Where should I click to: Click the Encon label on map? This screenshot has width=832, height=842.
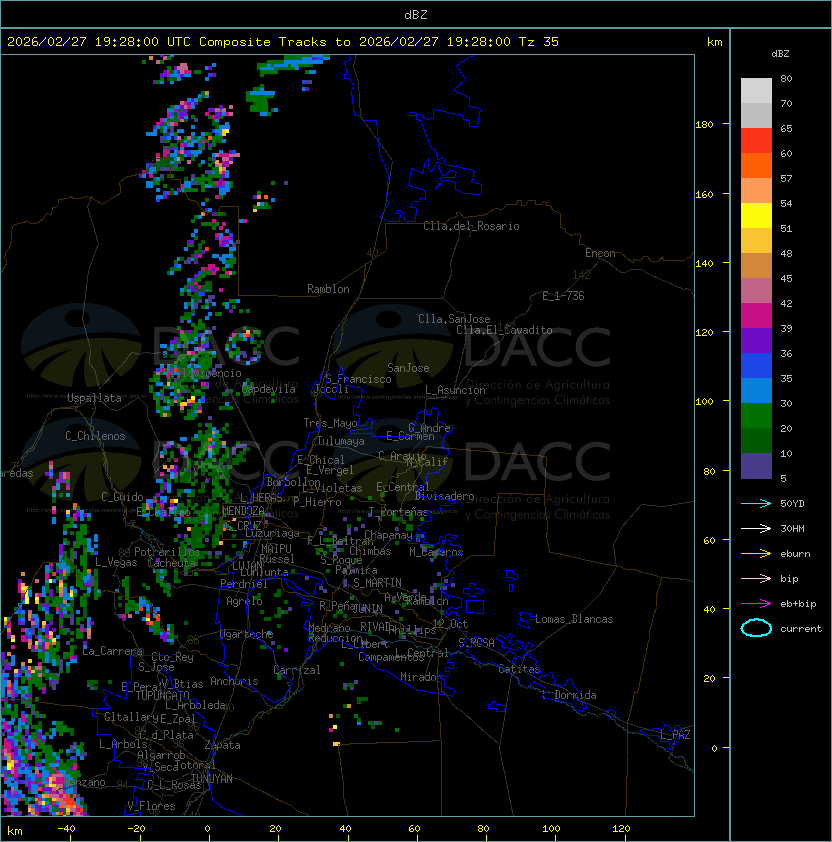(x=600, y=253)
